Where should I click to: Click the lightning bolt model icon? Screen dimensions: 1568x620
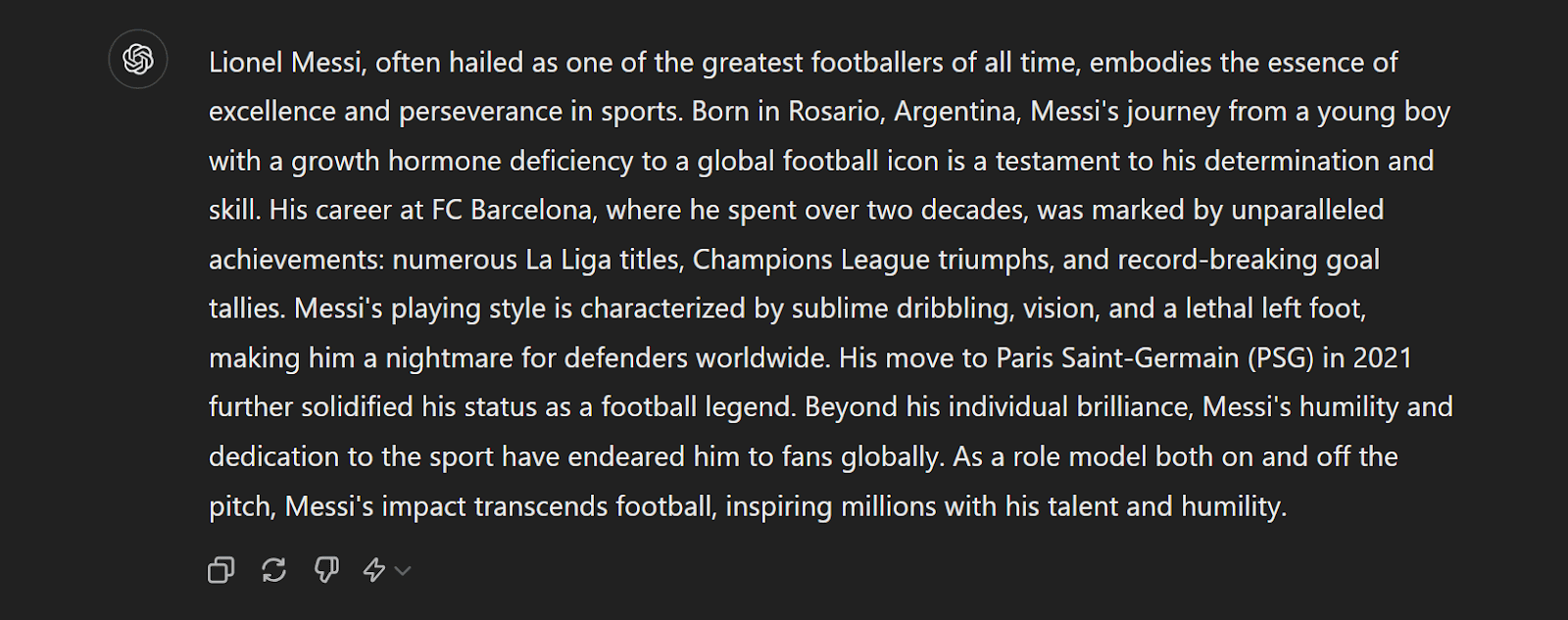coord(374,570)
